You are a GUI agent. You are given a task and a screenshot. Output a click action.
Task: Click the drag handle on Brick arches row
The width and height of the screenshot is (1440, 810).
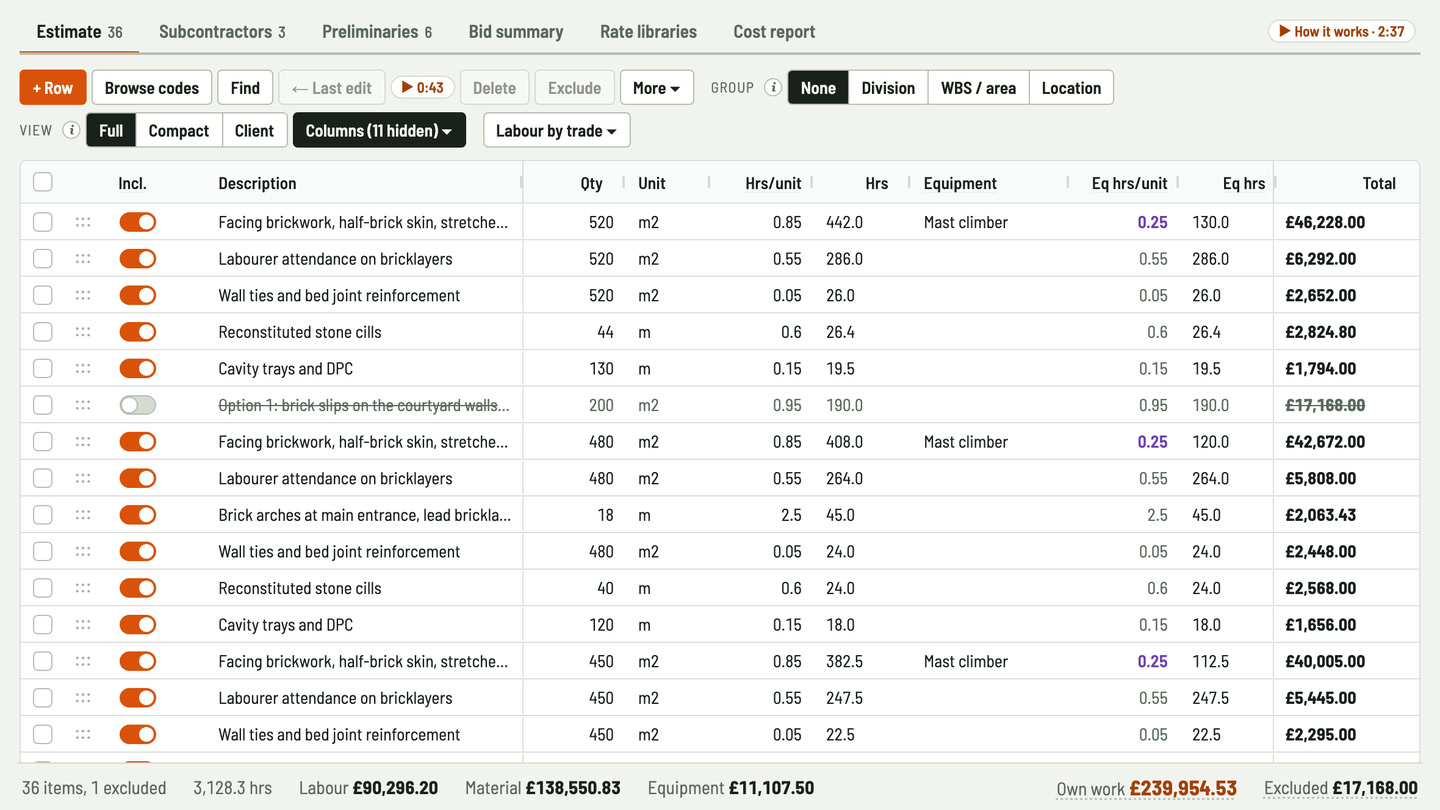point(83,515)
